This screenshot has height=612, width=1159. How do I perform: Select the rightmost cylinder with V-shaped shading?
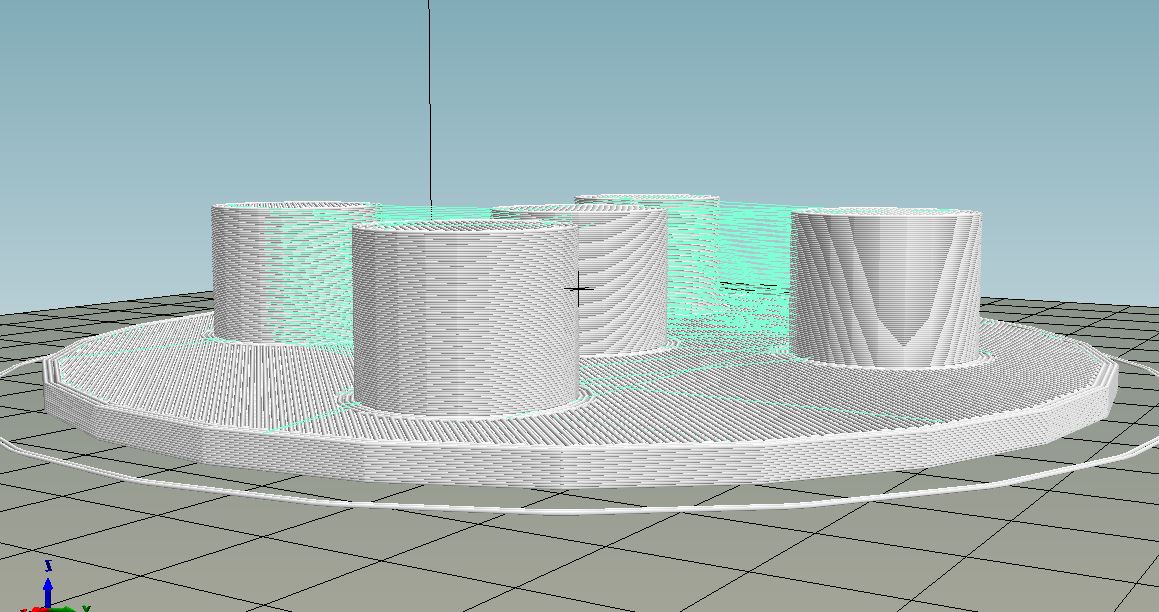click(x=885, y=290)
